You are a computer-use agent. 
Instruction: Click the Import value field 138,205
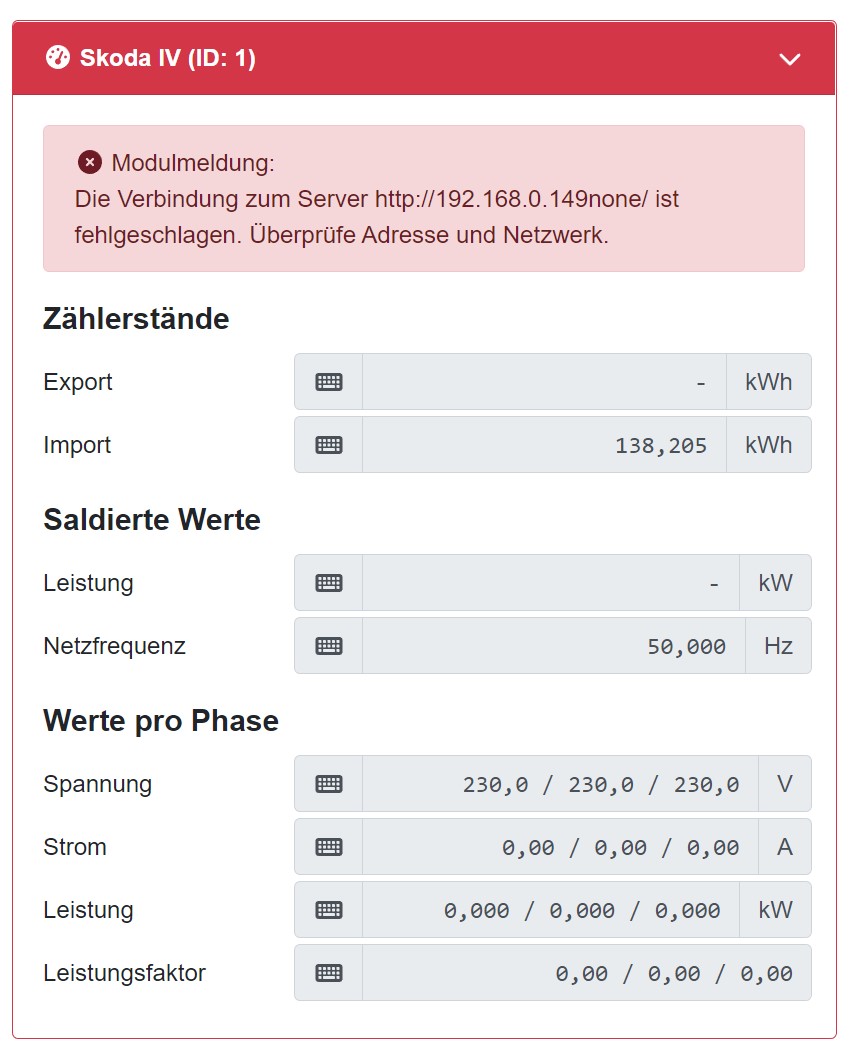544,445
